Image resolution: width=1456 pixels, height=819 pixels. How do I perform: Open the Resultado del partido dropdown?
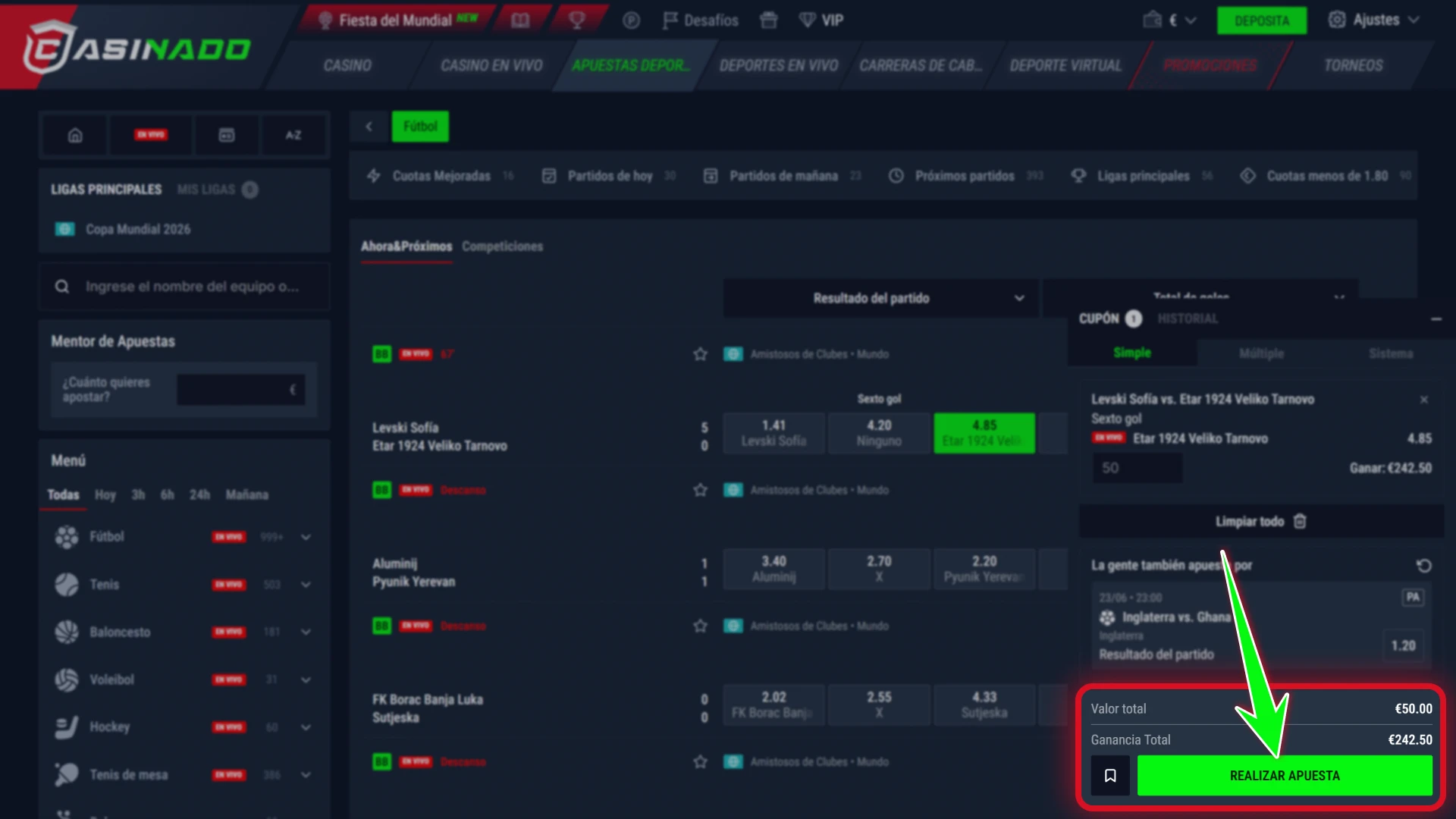click(880, 298)
